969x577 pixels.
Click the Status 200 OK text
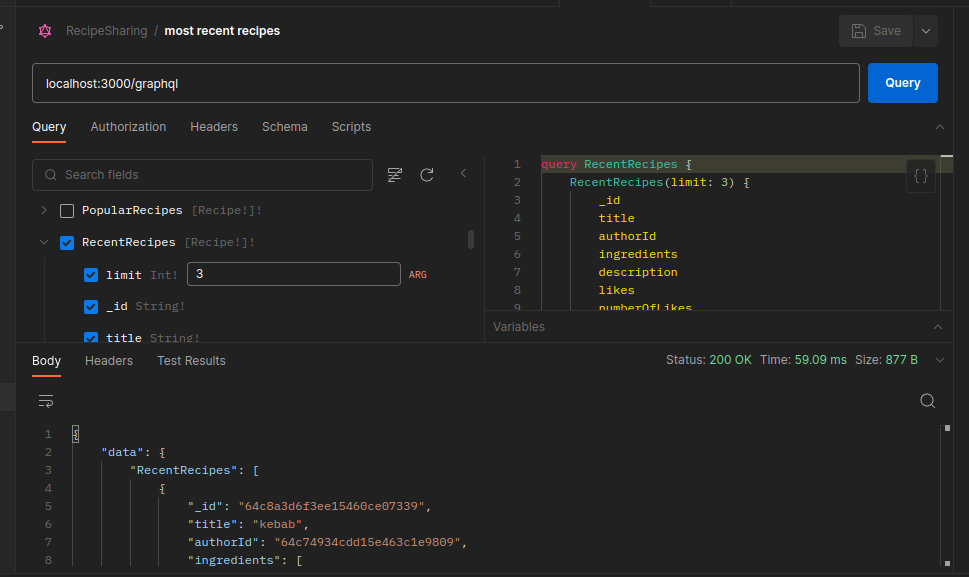pyautogui.click(x=708, y=360)
